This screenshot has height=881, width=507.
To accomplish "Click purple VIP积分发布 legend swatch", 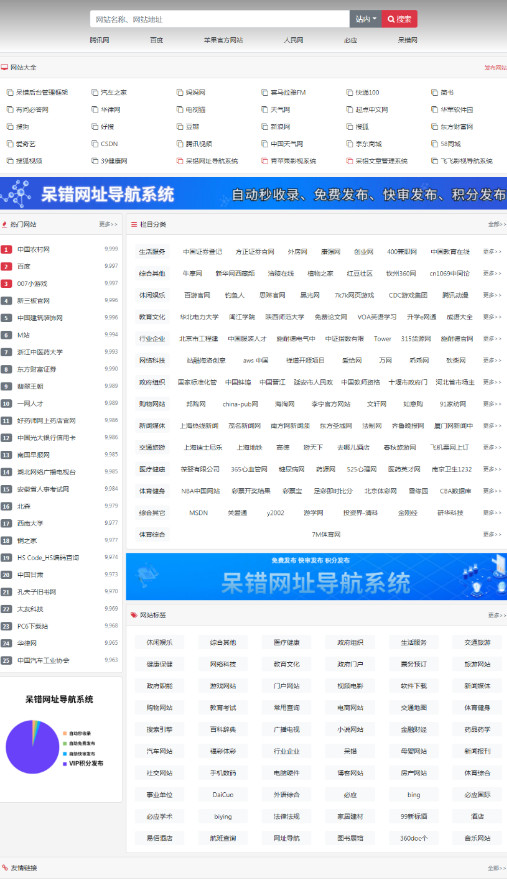I will click(x=65, y=764).
